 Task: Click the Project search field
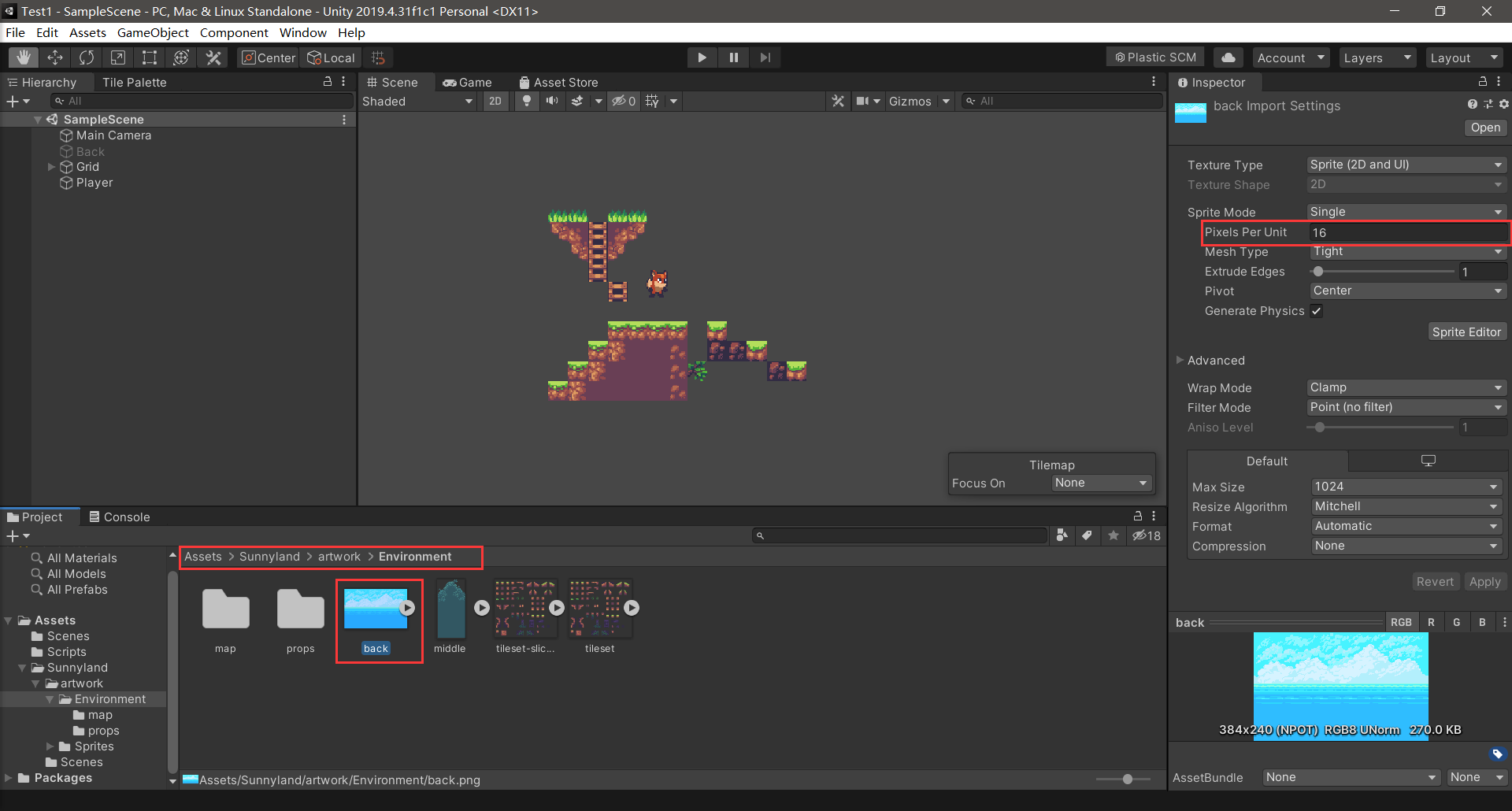pos(900,535)
